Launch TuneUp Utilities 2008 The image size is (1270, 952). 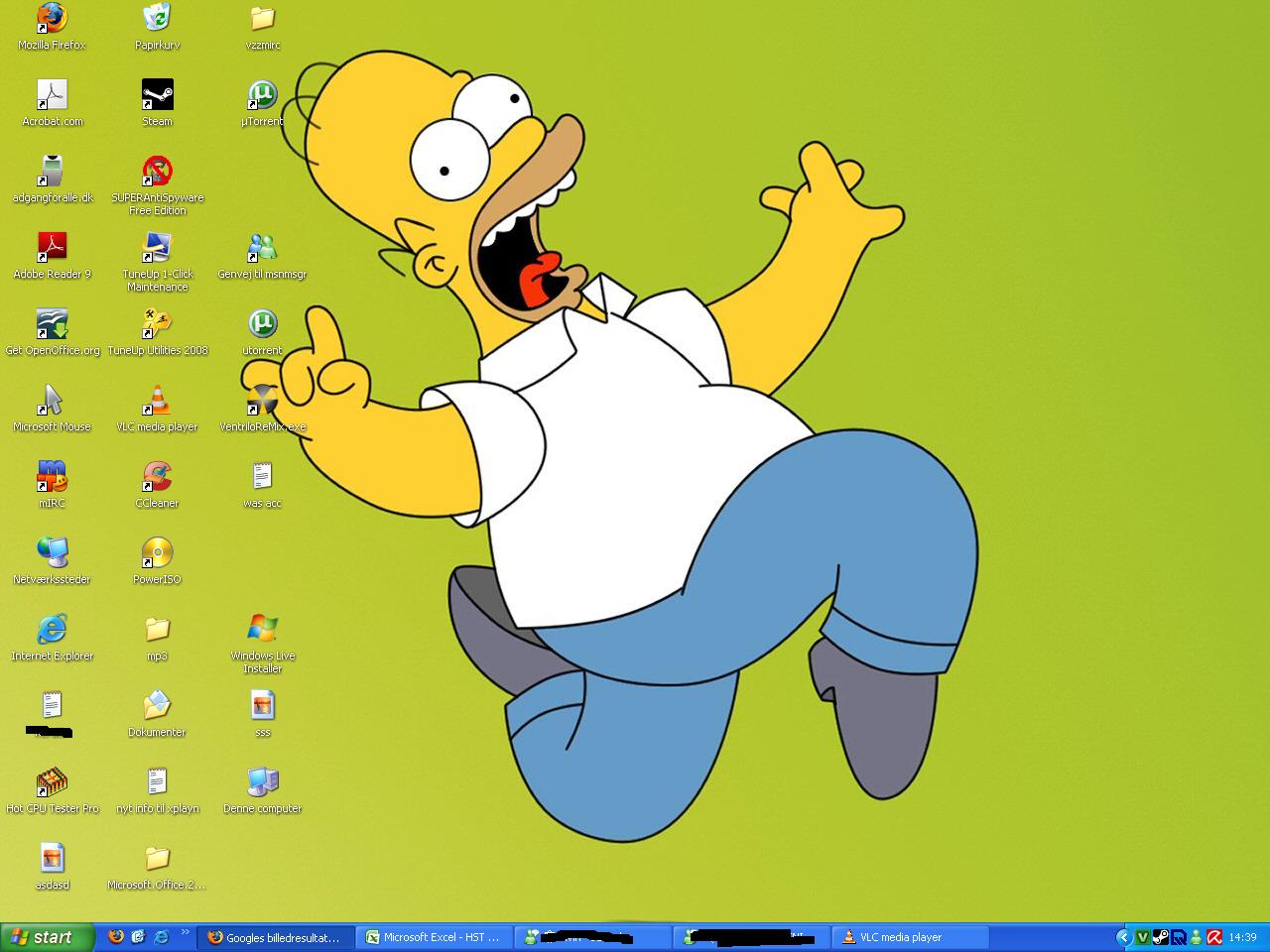click(x=157, y=332)
